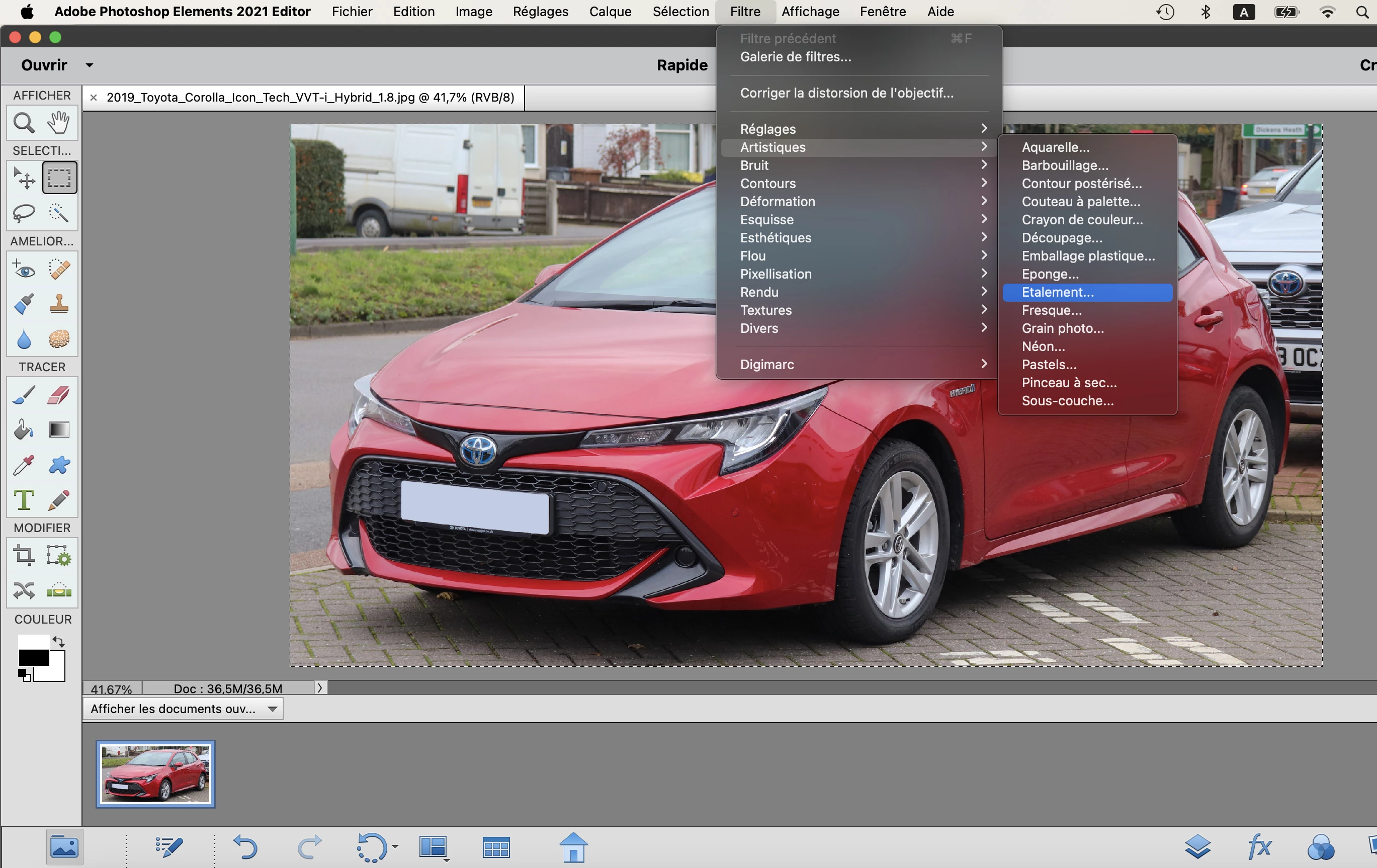Select the Red Eye removal tool

coord(24,270)
